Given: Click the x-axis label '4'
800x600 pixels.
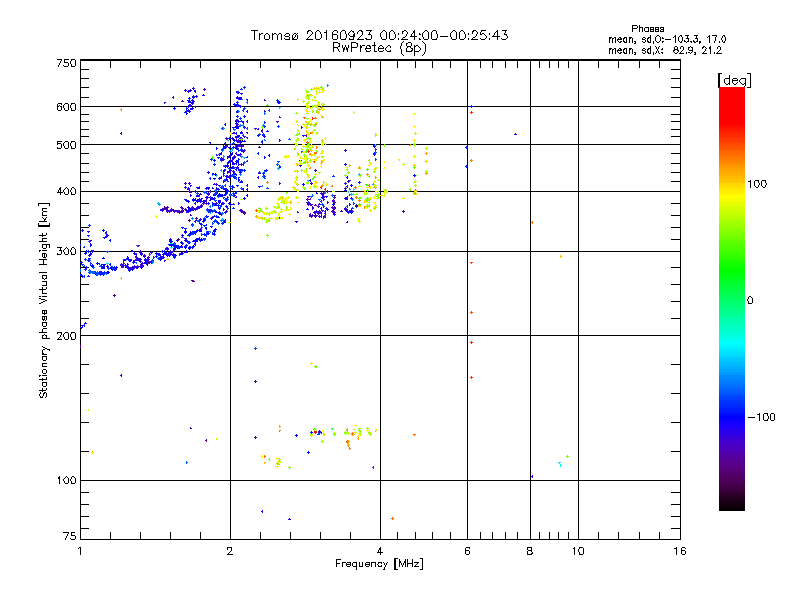Looking at the screenshot, I should pos(380,551).
